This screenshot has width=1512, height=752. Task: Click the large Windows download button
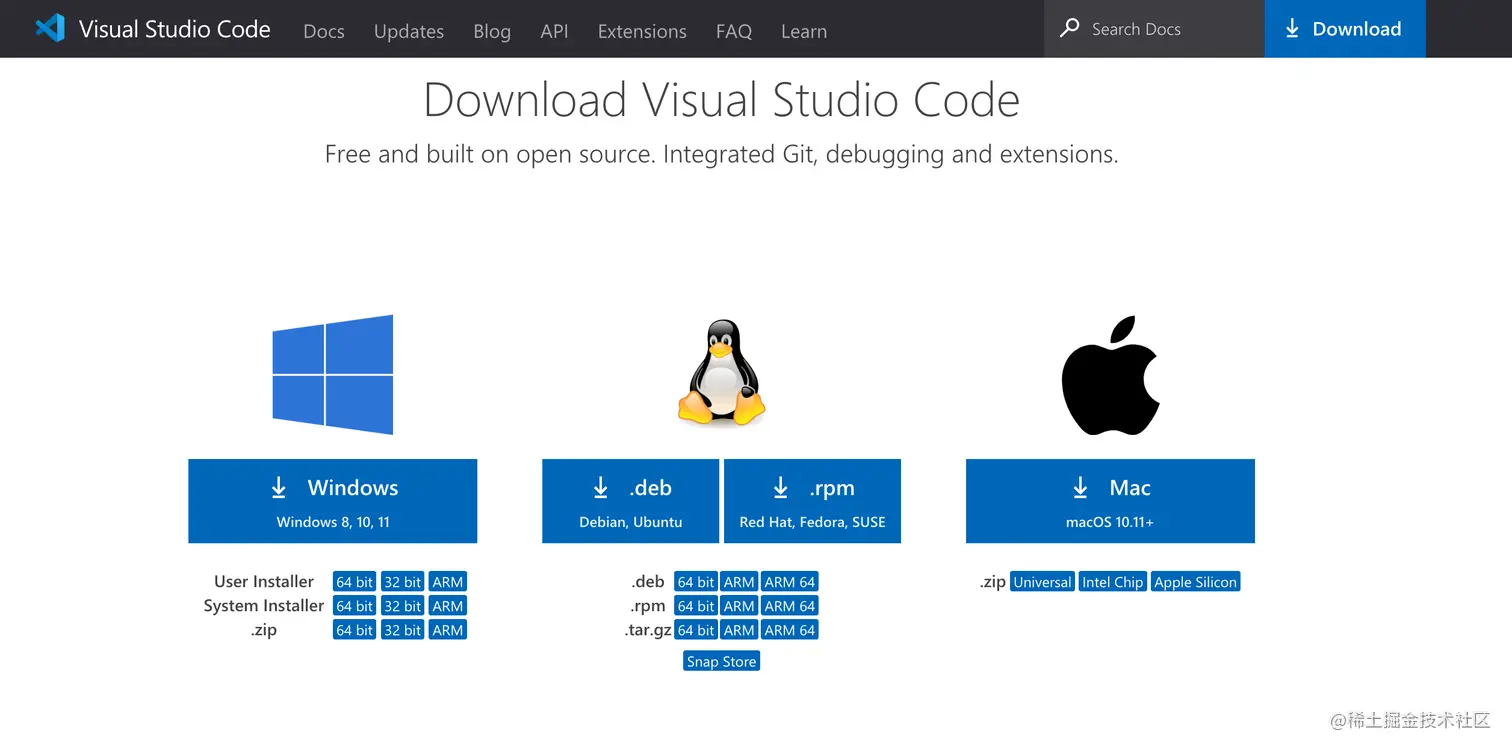[333, 501]
